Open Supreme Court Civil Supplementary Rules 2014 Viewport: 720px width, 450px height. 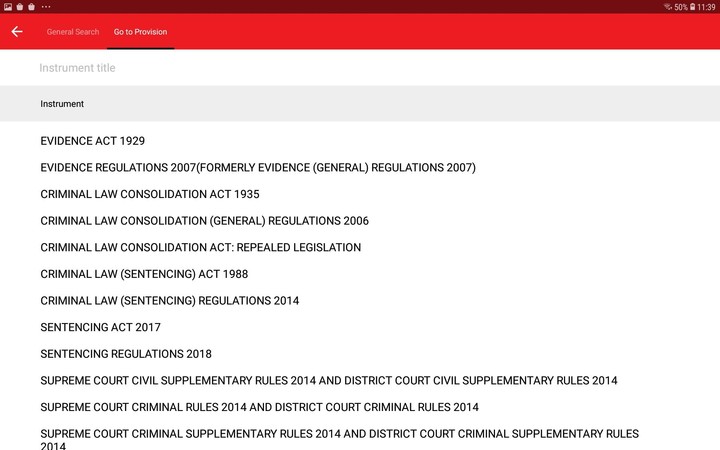328,381
